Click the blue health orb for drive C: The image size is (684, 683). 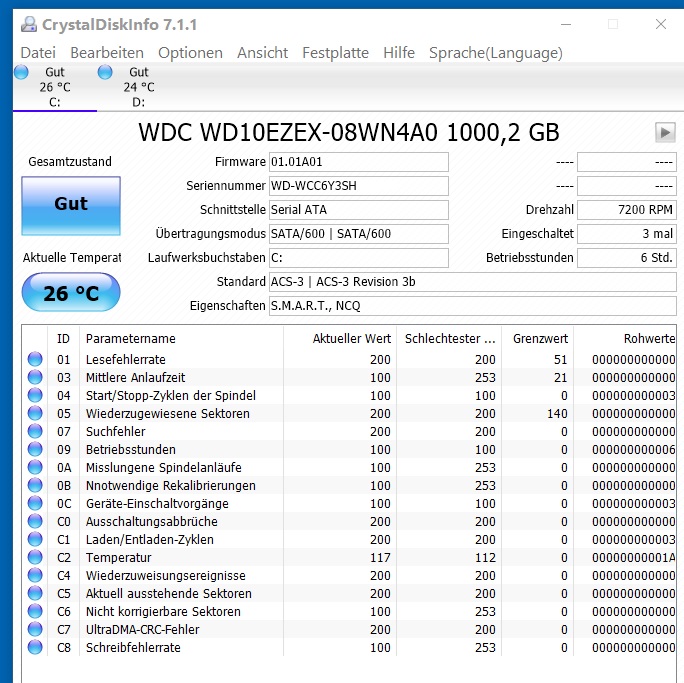pos(21,72)
